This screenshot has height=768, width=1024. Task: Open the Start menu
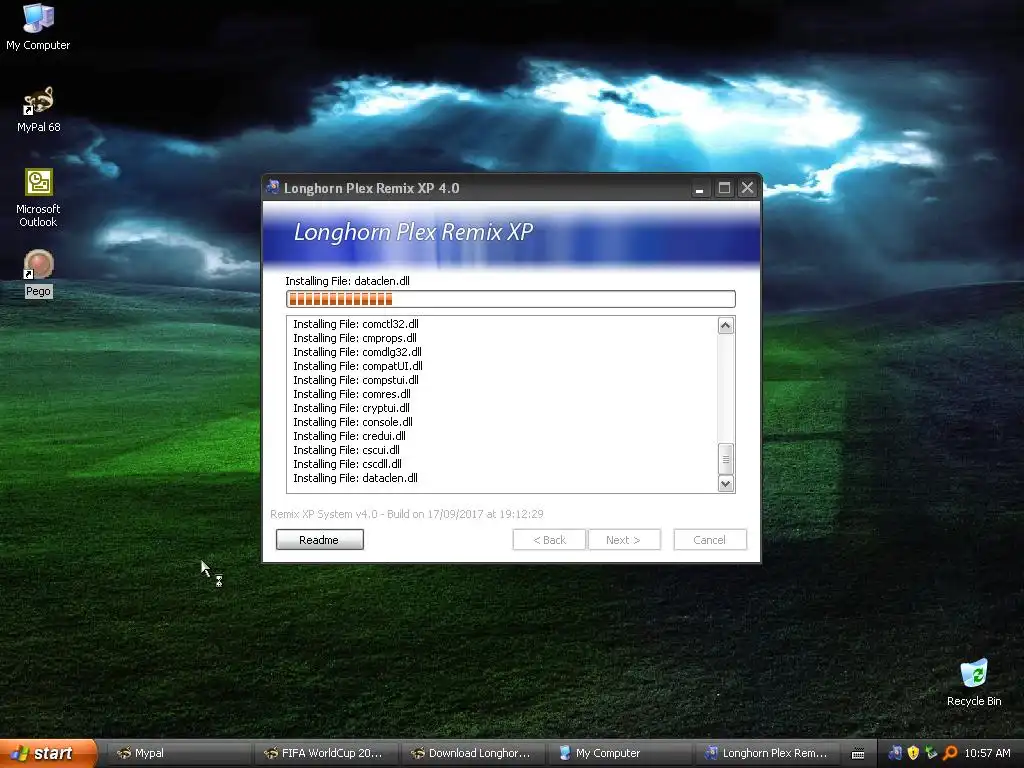coord(48,753)
